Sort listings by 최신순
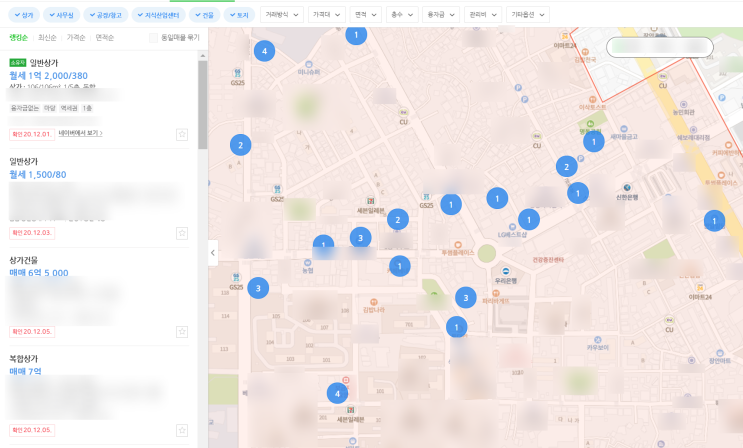 pyautogui.click(x=47, y=37)
